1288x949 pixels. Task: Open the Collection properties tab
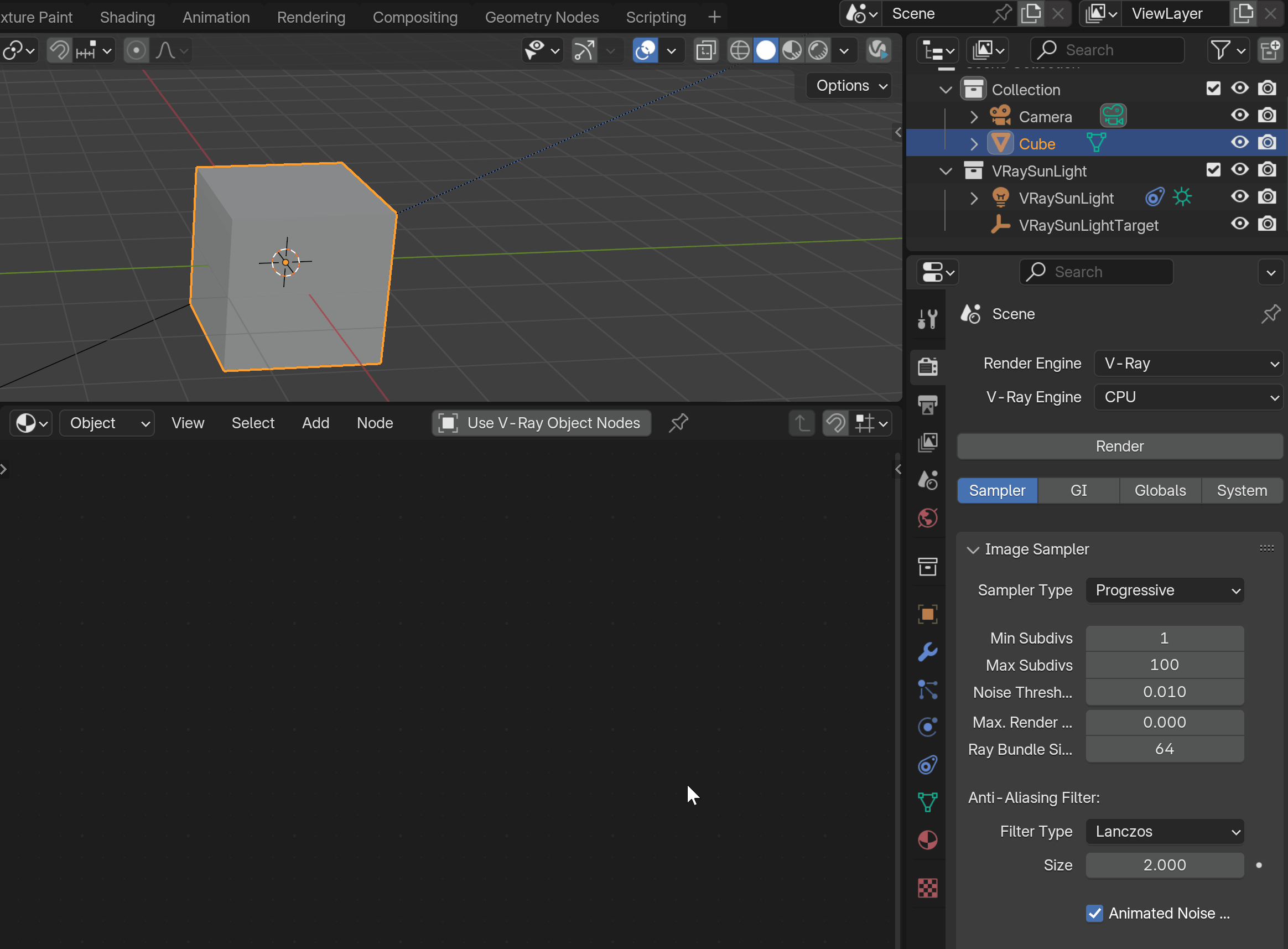click(927, 567)
